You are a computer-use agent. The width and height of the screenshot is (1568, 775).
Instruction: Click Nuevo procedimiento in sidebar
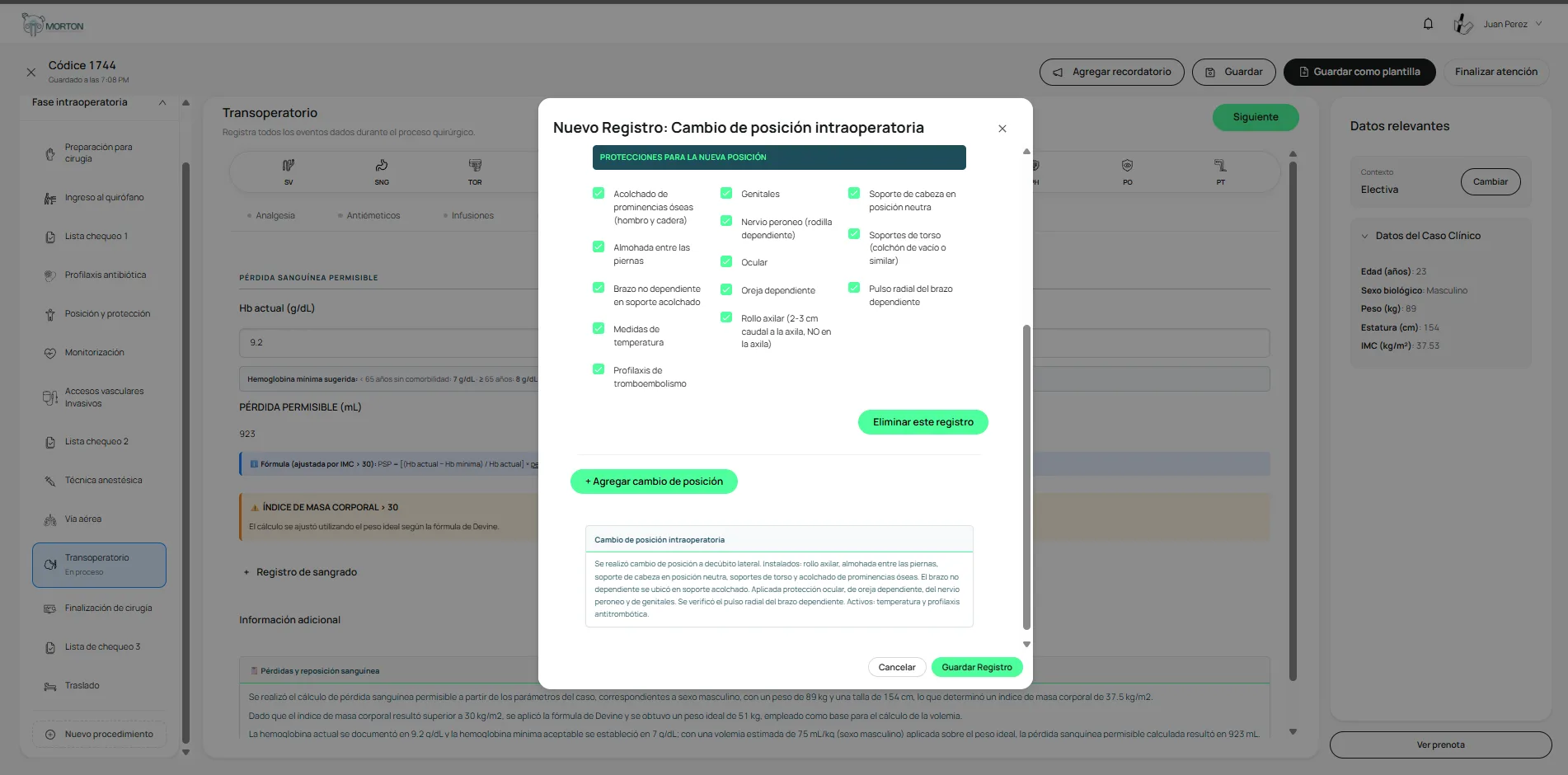point(99,735)
